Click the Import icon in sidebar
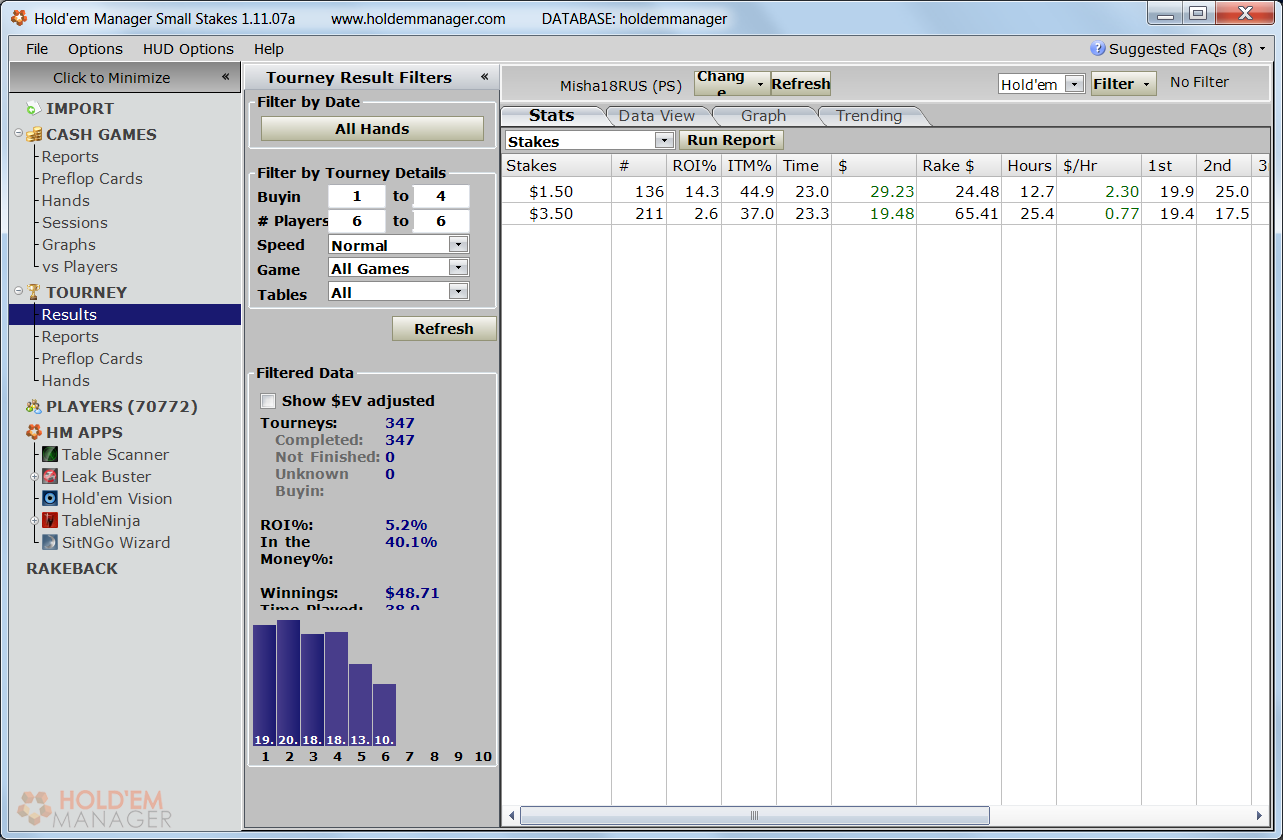 34,109
